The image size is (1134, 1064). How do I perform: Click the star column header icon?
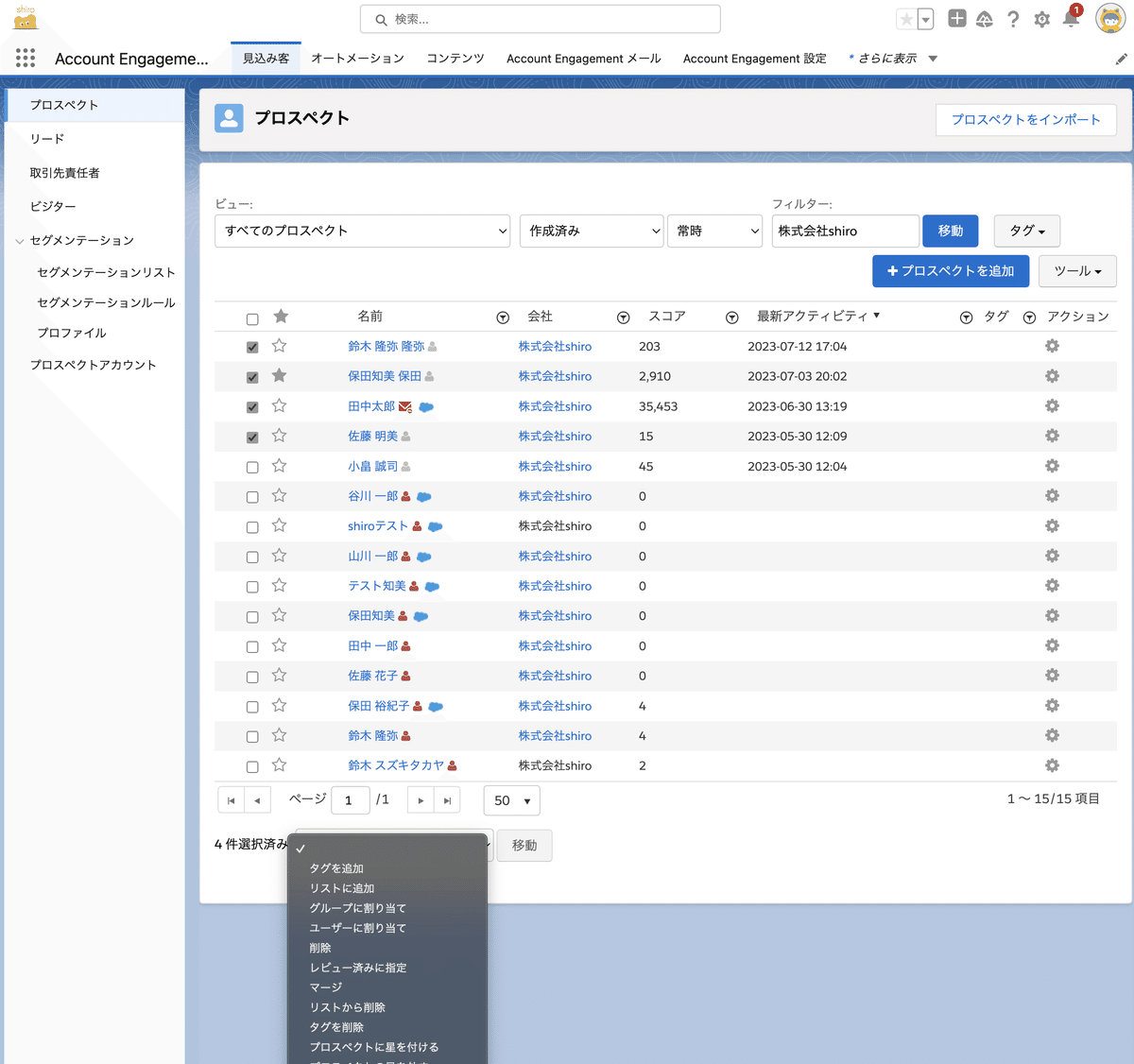[281, 317]
